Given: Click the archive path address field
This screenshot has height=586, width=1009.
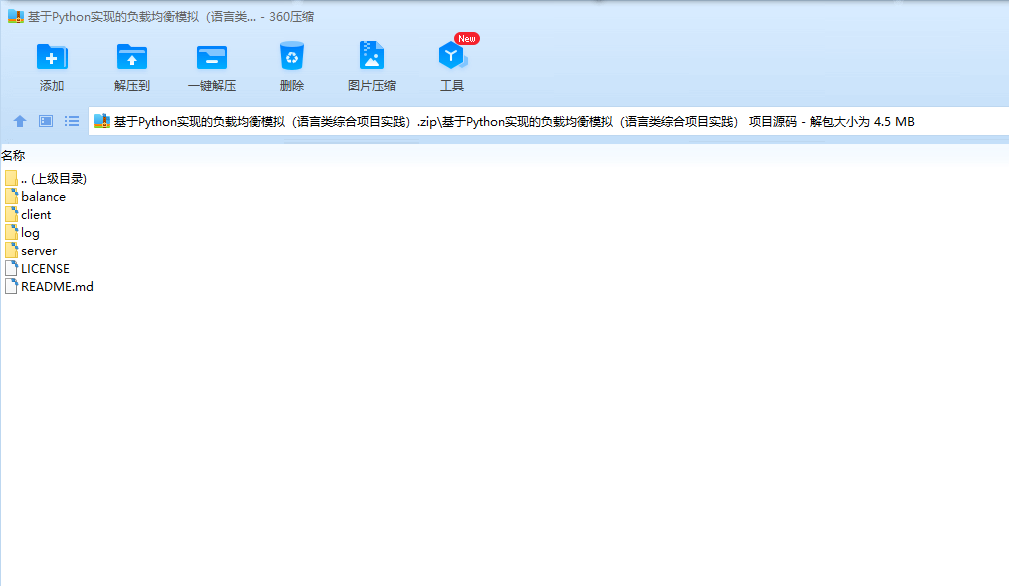Looking at the screenshot, I should tap(548, 122).
